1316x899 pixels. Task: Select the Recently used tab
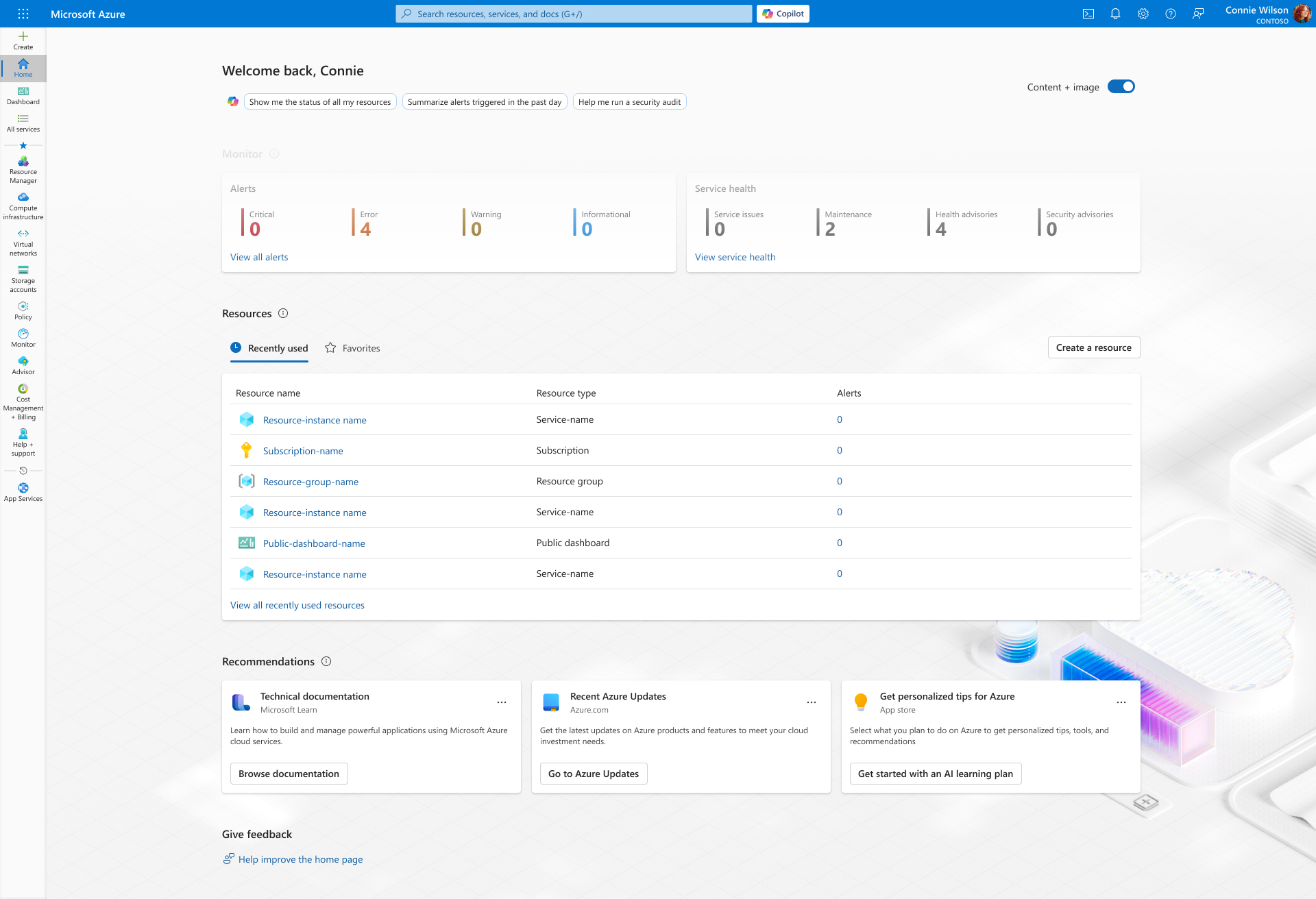269,348
